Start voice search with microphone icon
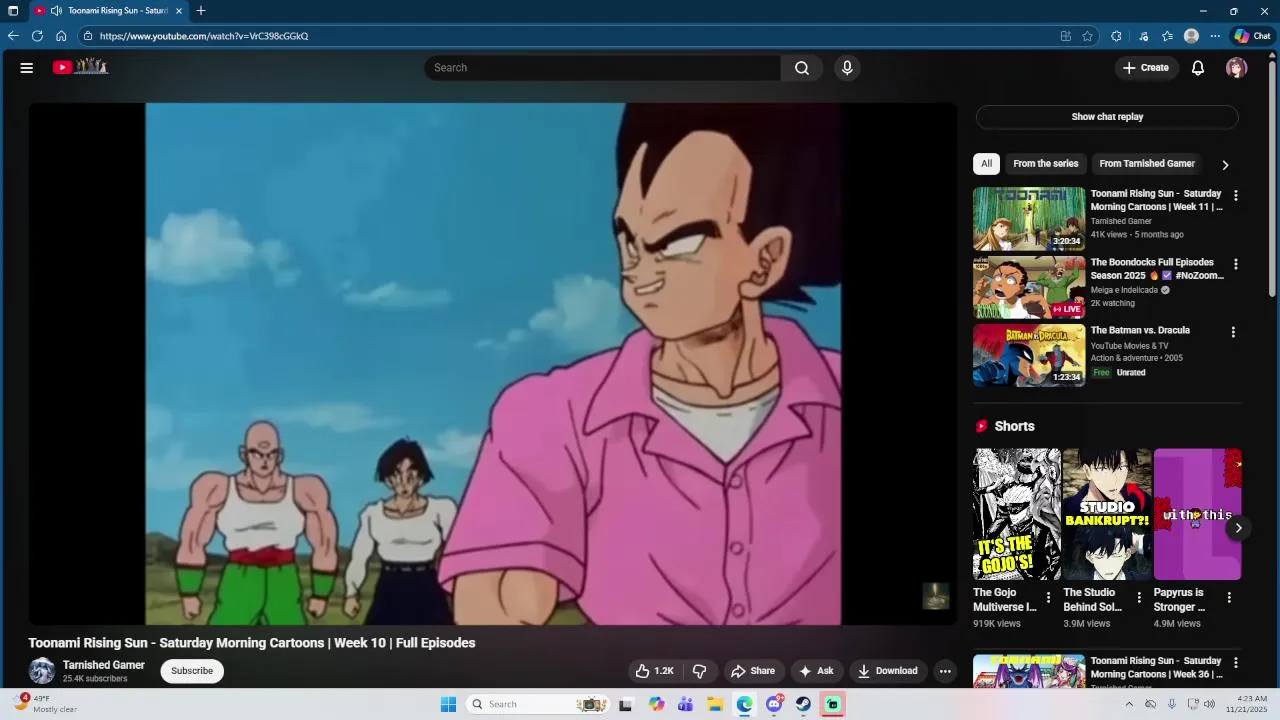Viewport: 1280px width, 720px height. tap(847, 68)
